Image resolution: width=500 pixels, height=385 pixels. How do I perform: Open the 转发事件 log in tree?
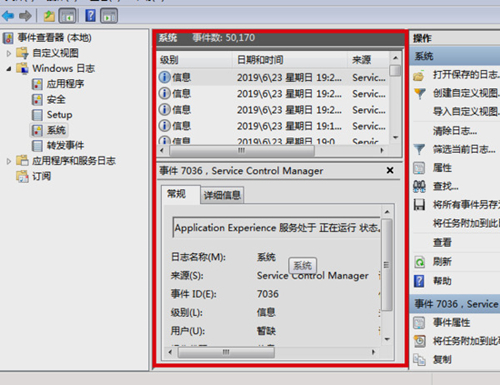pos(65,145)
